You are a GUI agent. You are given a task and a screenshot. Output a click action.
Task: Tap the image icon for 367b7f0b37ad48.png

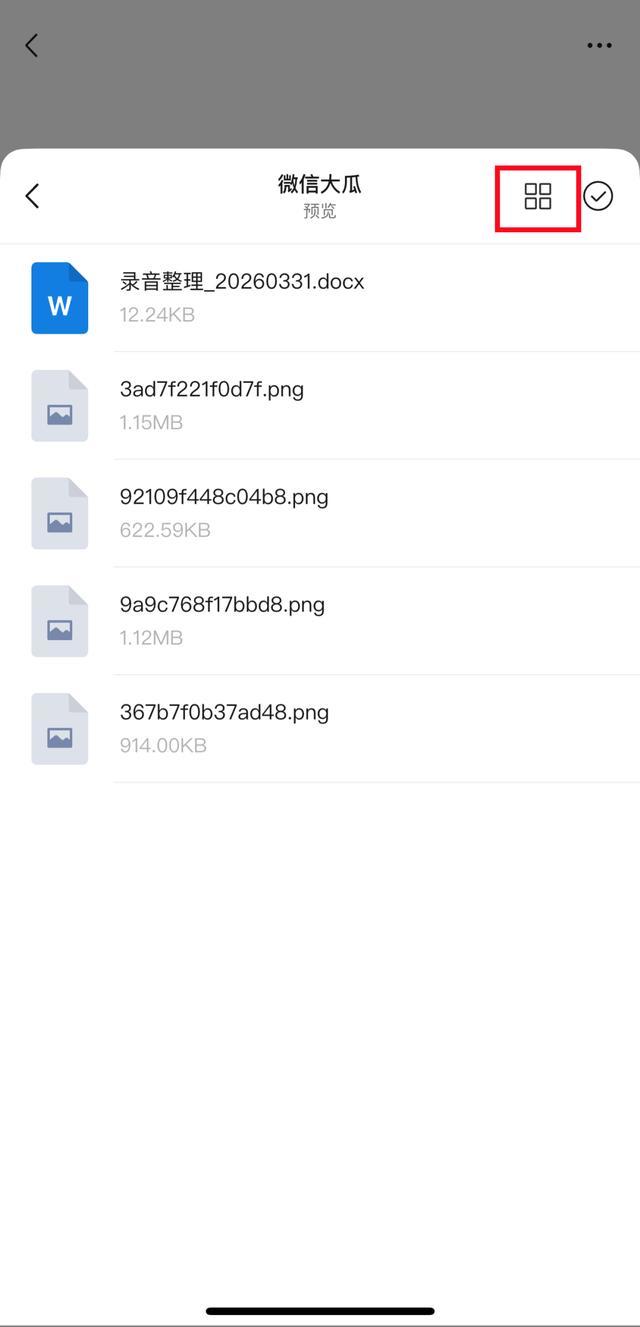pos(60,730)
